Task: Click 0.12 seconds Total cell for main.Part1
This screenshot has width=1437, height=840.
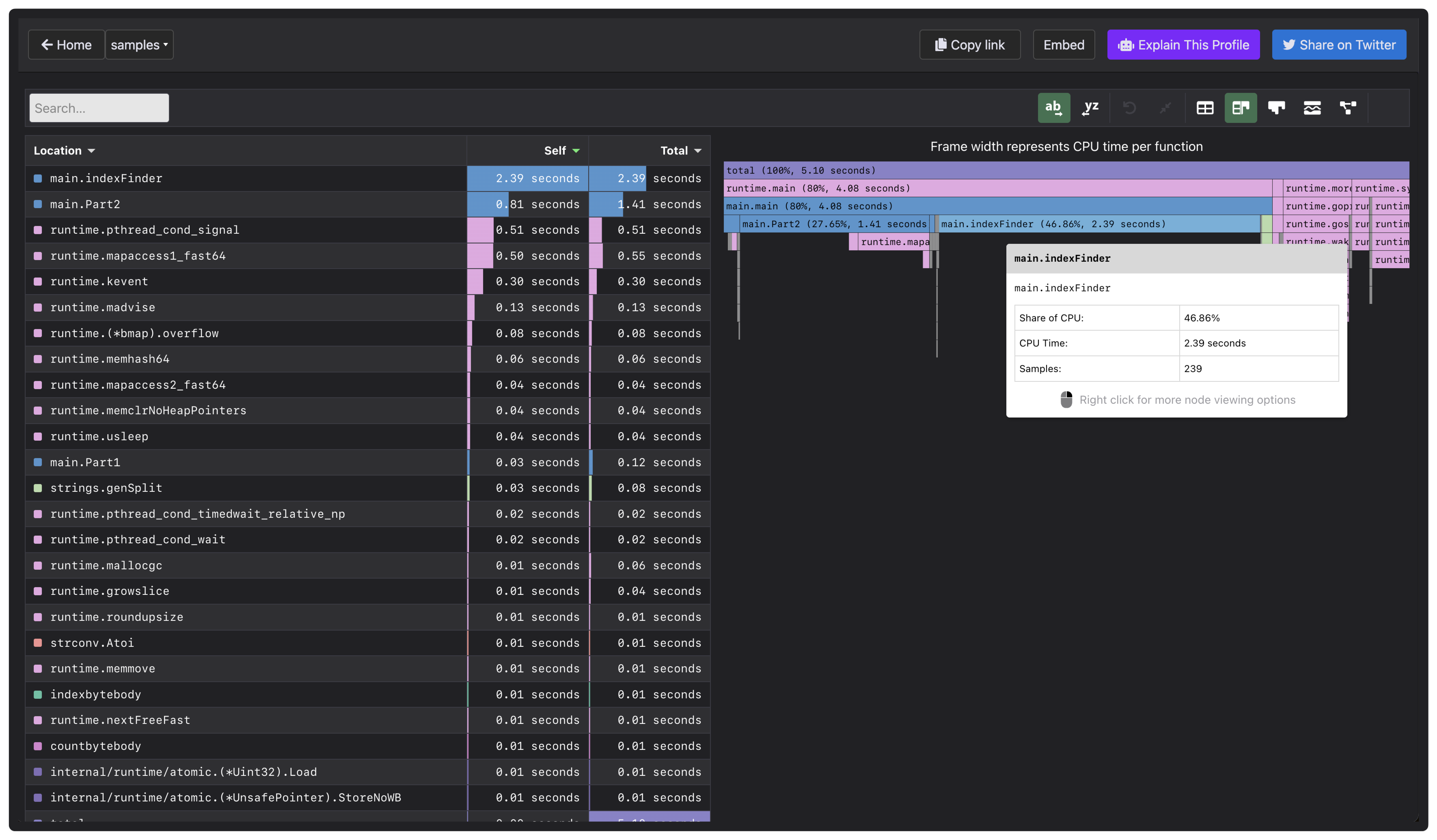Action: coord(649,462)
